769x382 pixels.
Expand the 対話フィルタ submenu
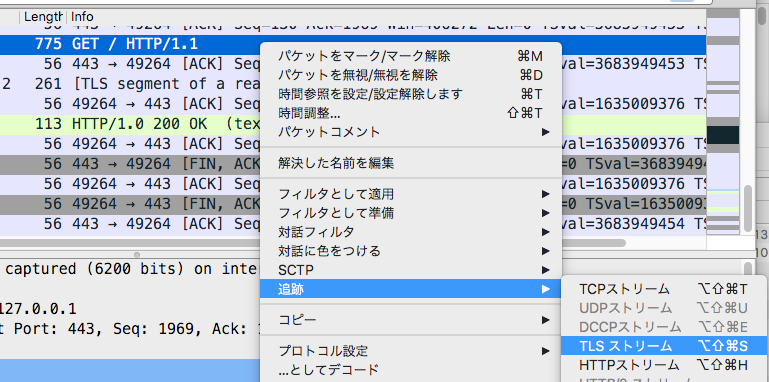(x=410, y=231)
